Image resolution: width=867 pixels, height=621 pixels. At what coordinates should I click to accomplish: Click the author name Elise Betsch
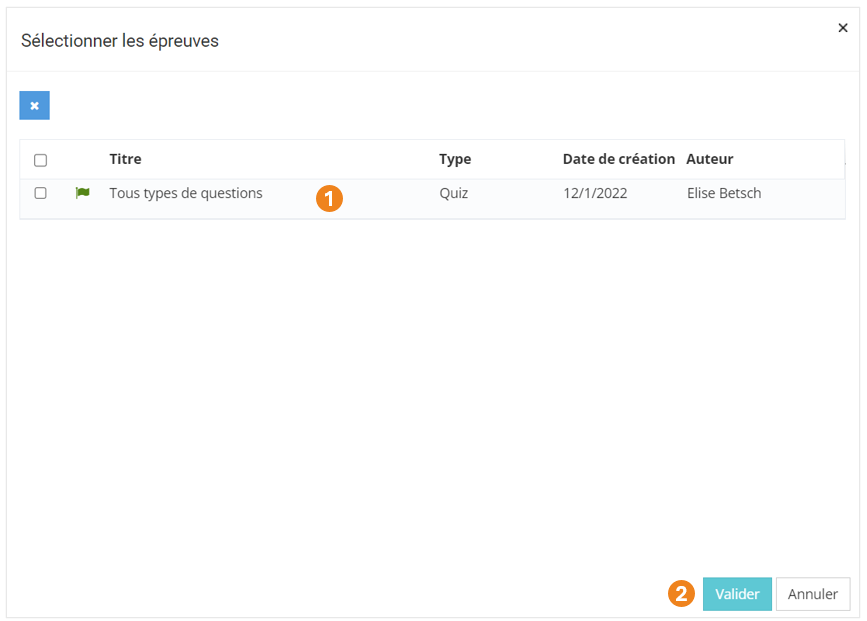[723, 193]
